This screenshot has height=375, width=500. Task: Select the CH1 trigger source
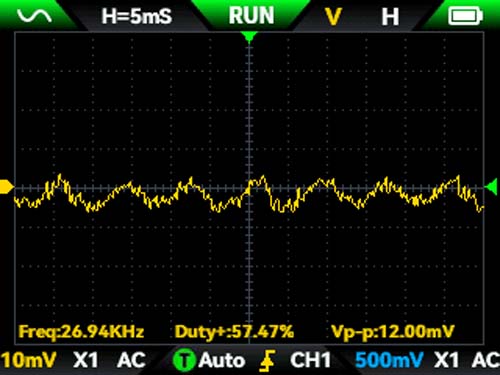[310, 360]
